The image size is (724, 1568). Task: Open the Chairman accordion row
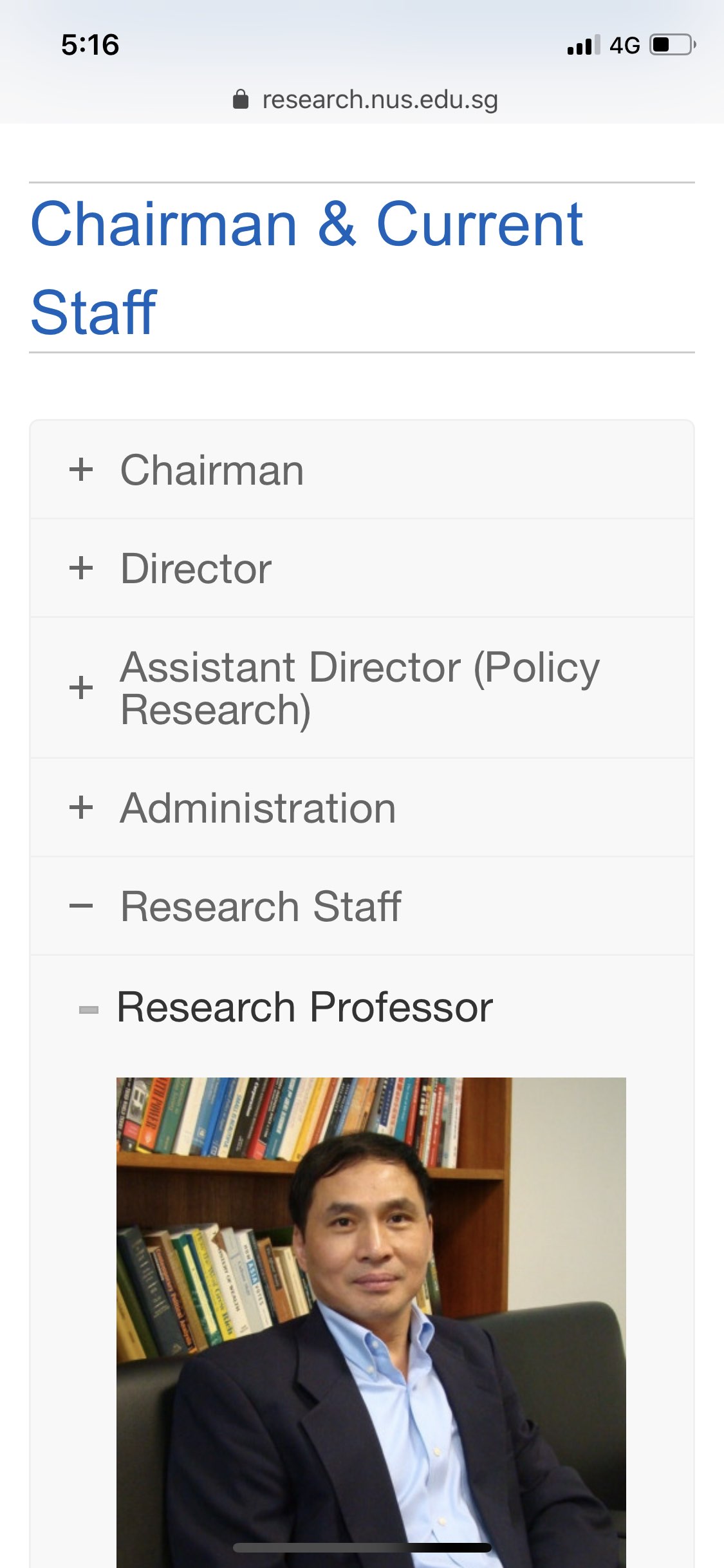point(362,470)
